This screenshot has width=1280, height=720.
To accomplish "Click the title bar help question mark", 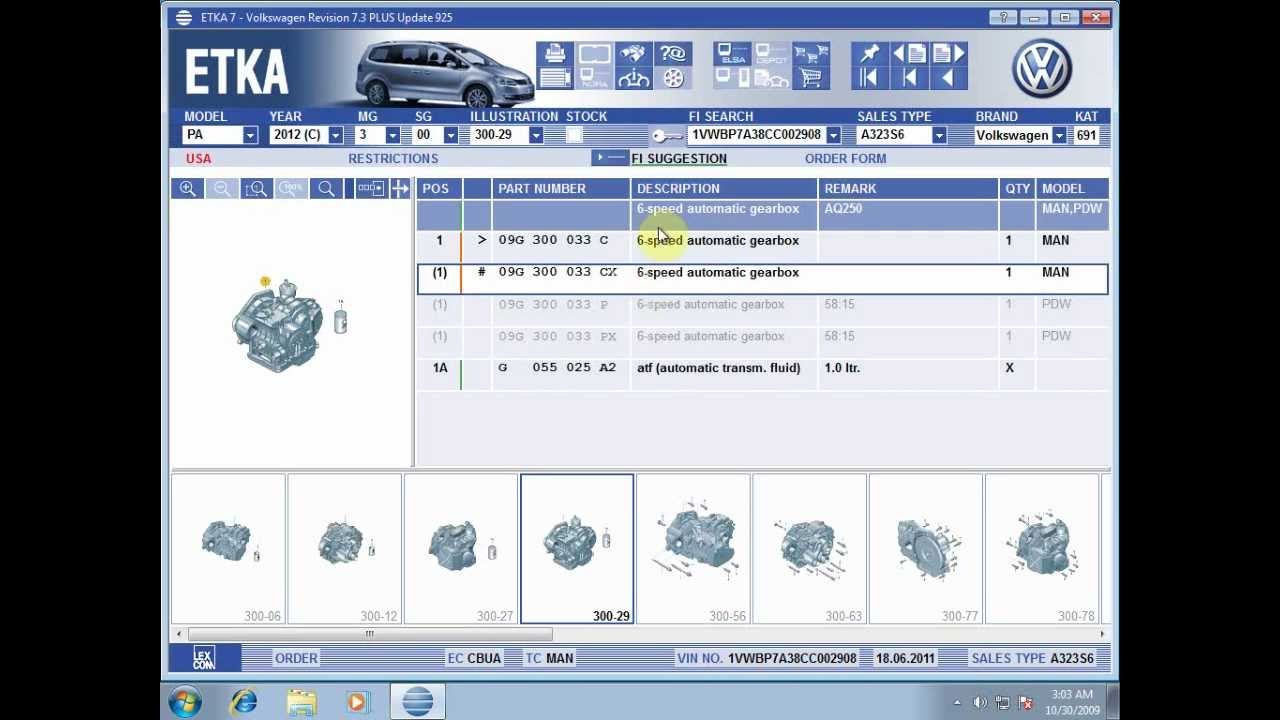I will coord(1003,17).
